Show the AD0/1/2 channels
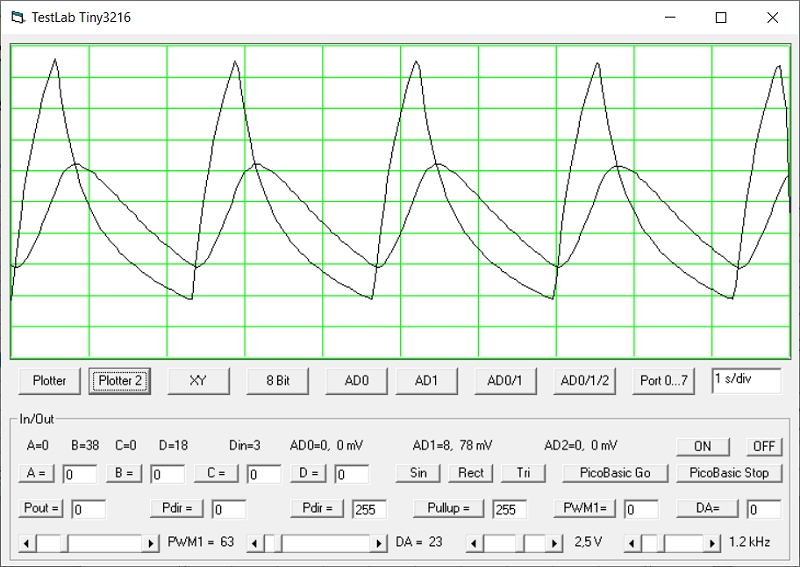The height and width of the screenshot is (567, 800). (585, 381)
